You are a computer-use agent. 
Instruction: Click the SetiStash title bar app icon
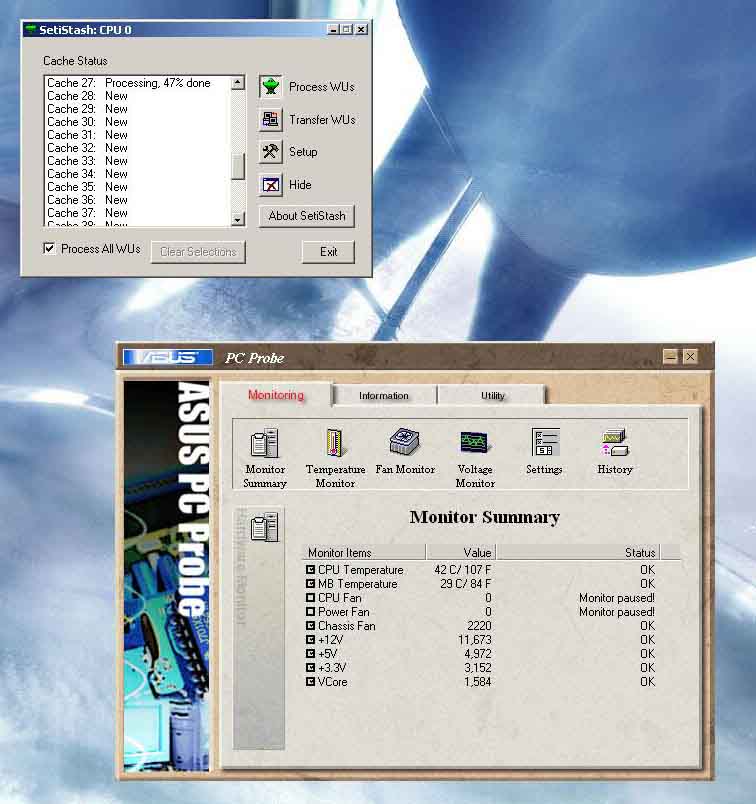(x=31, y=29)
